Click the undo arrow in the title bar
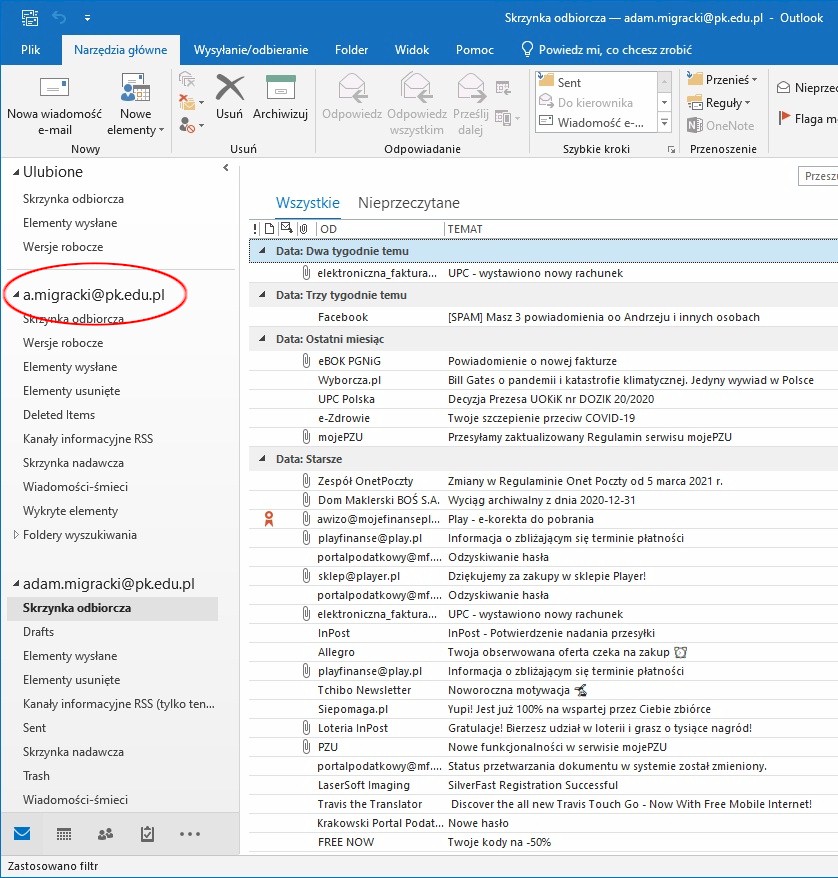Viewport: 838px width, 878px height. pos(58,18)
